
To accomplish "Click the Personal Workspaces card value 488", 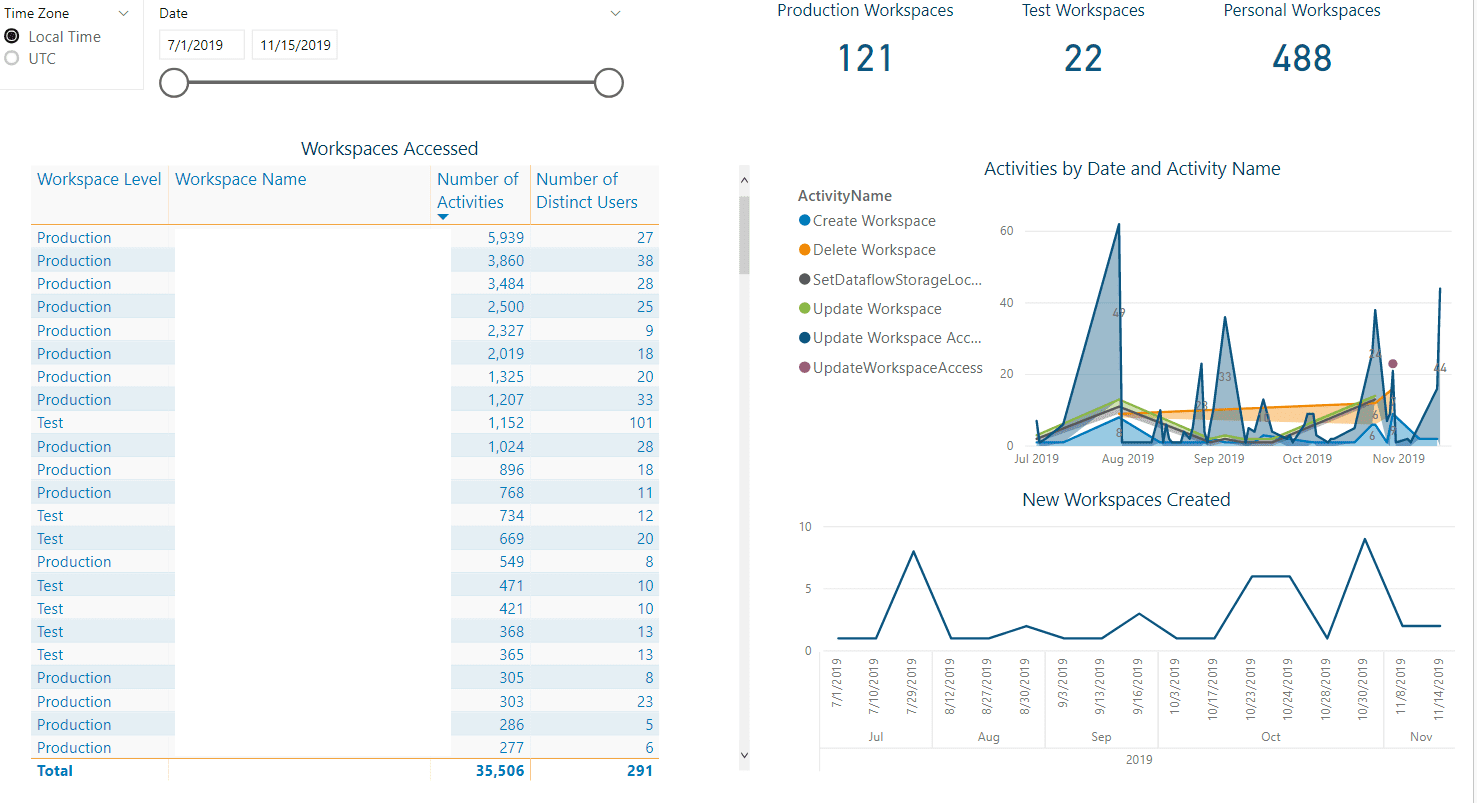I will coord(1302,58).
